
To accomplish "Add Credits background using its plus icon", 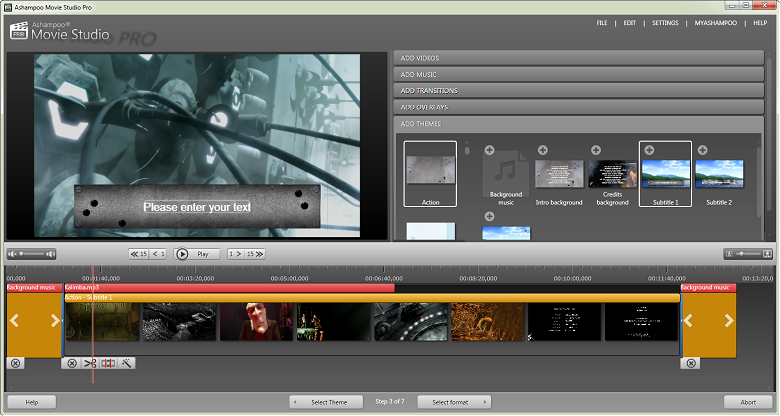I will pyautogui.click(x=595, y=150).
